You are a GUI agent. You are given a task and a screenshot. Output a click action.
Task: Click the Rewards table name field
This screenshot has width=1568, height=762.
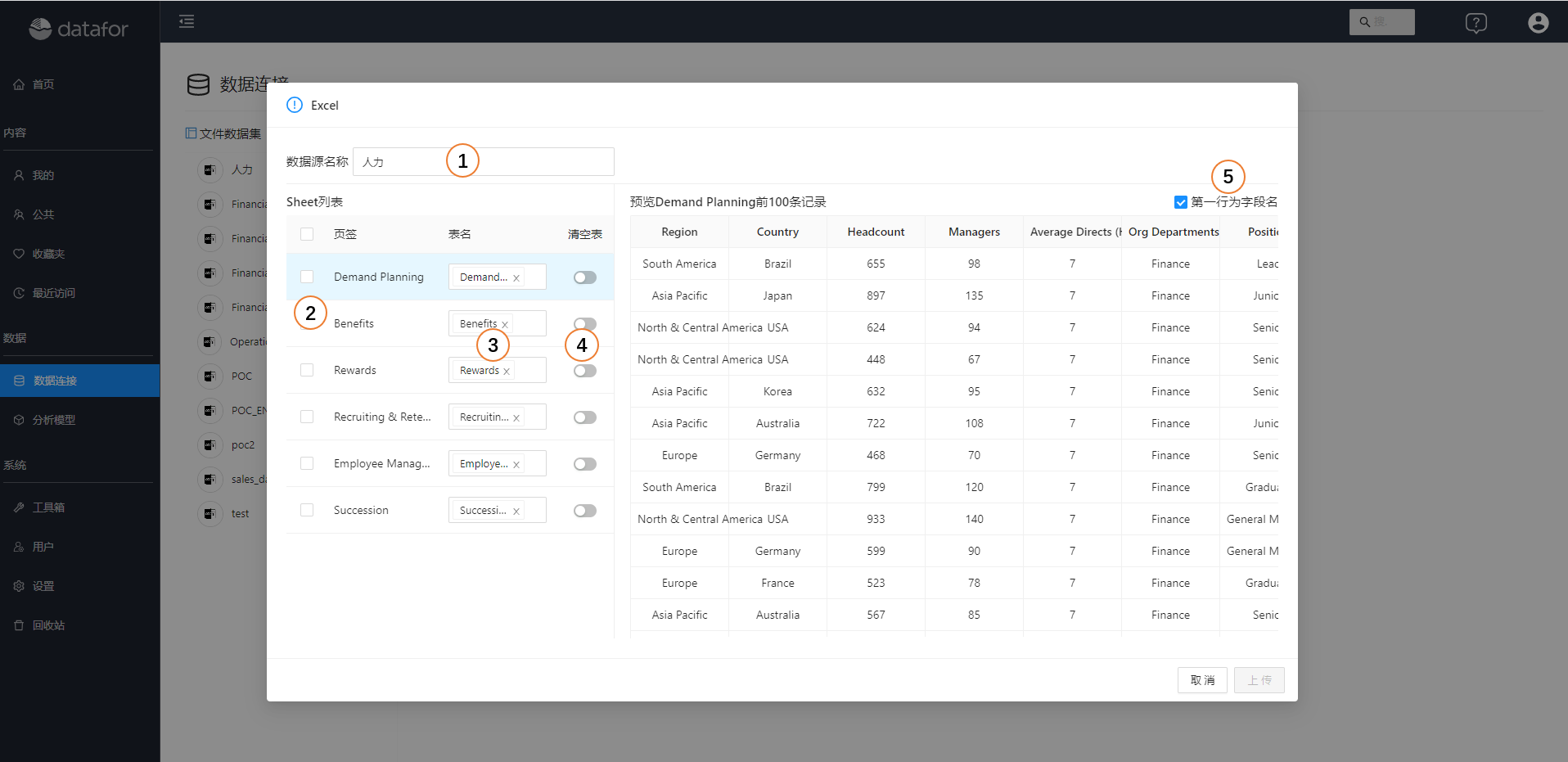pyautogui.click(x=498, y=370)
